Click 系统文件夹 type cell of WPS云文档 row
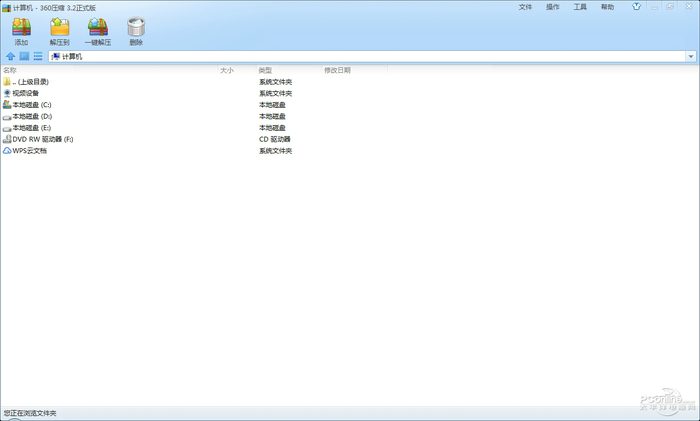700x421 pixels. coord(275,151)
